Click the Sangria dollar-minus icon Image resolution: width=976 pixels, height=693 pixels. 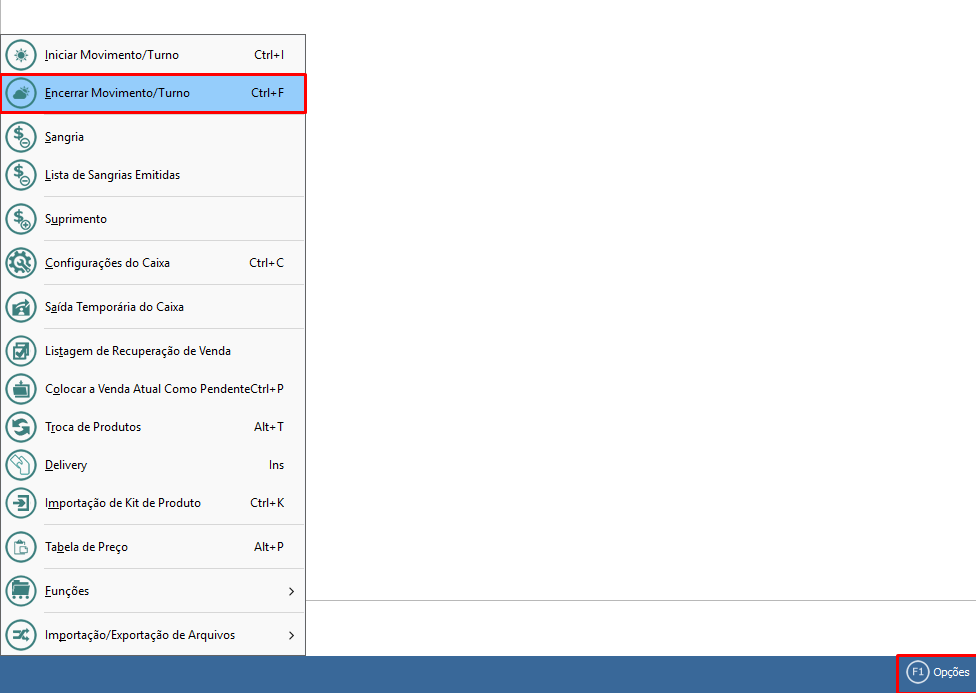pyautogui.click(x=21, y=137)
